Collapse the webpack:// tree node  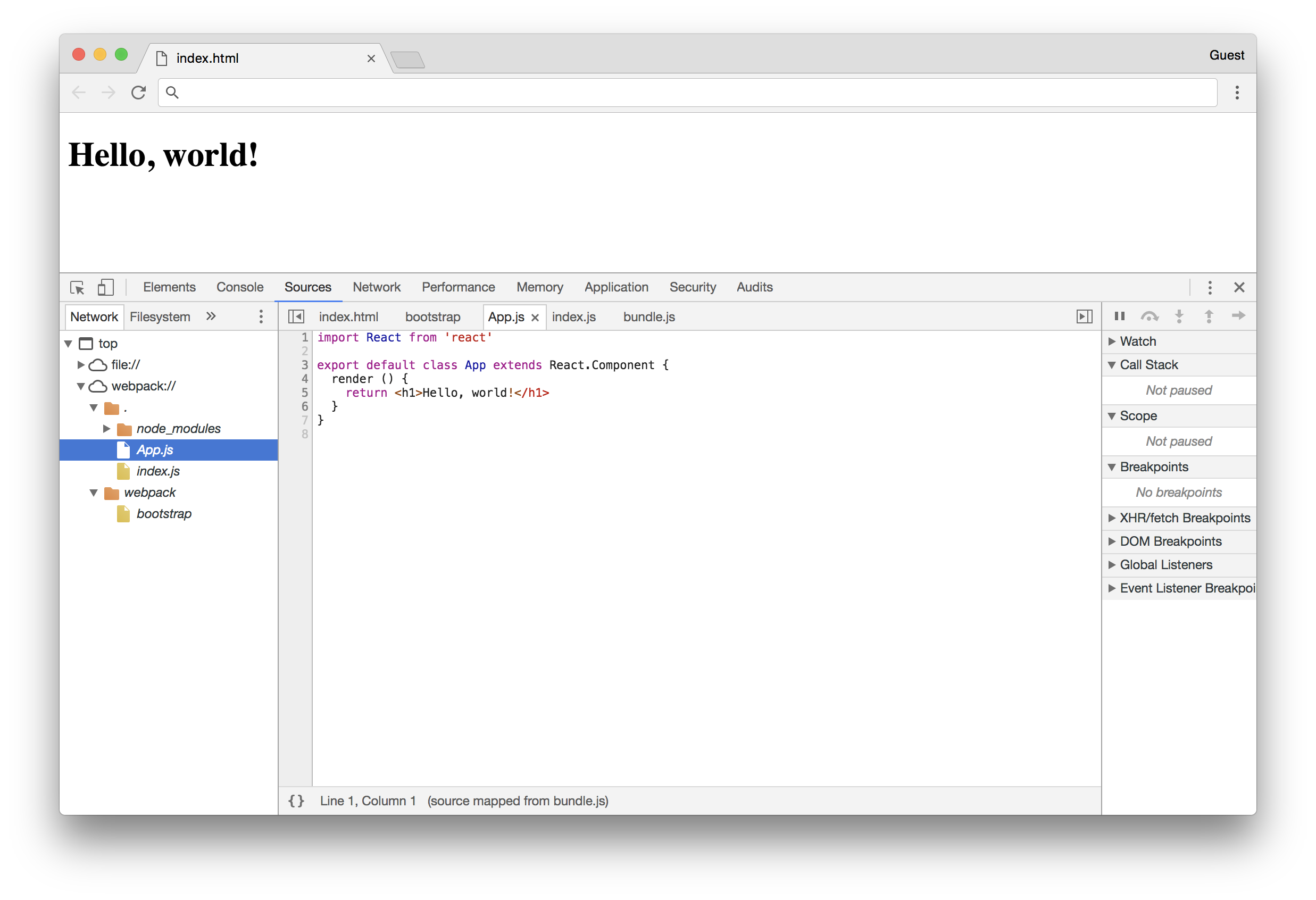click(81, 386)
